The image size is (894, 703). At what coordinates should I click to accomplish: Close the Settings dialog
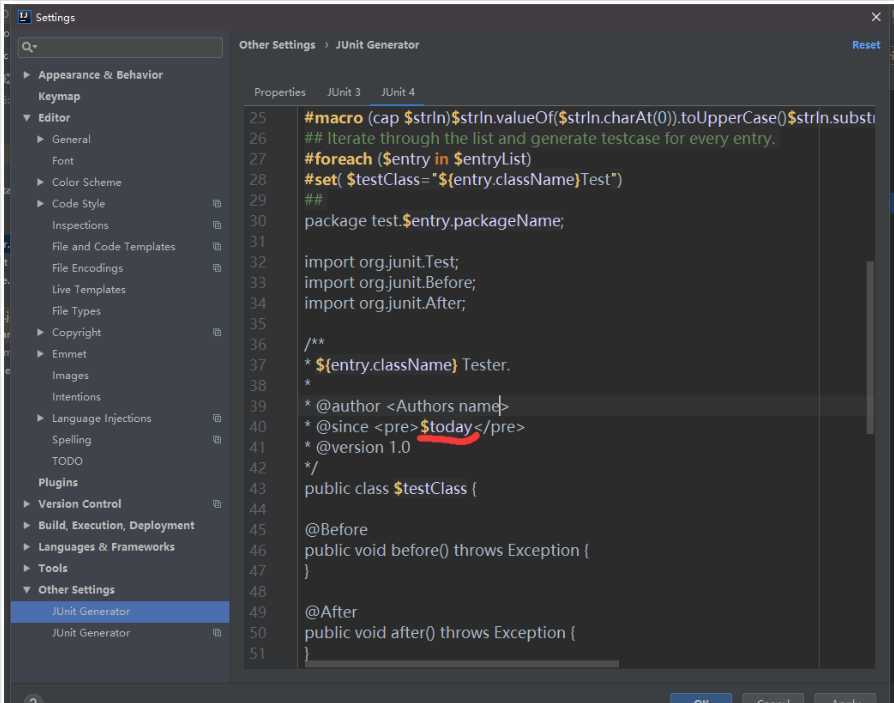pyautogui.click(x=876, y=17)
